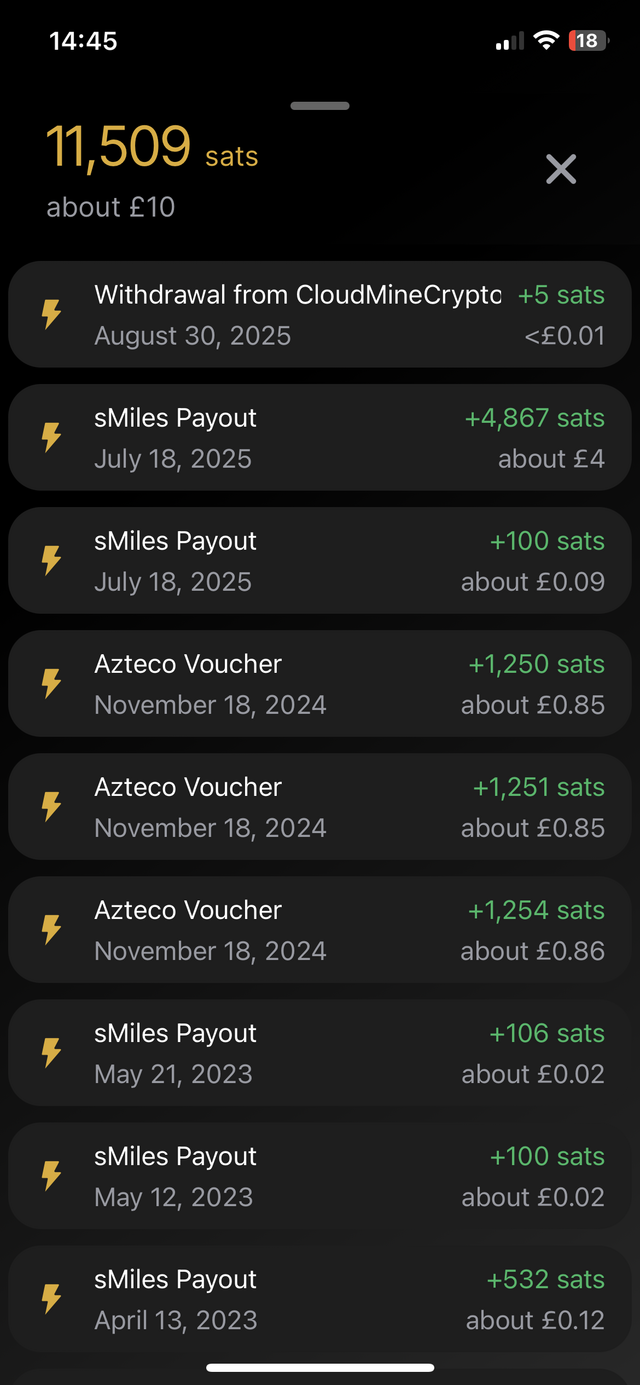Image resolution: width=640 pixels, height=1385 pixels.
Task: Tap battery indicator in status bar
Action: click(x=587, y=41)
